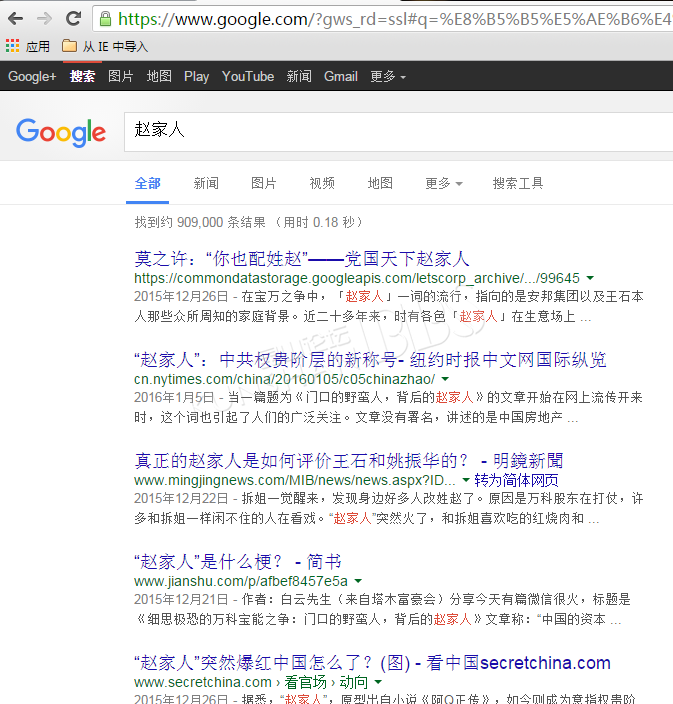The image size is (673, 704).
Task: Open the 纽约时报中文网 result about 赵家人
Action: tap(370, 360)
